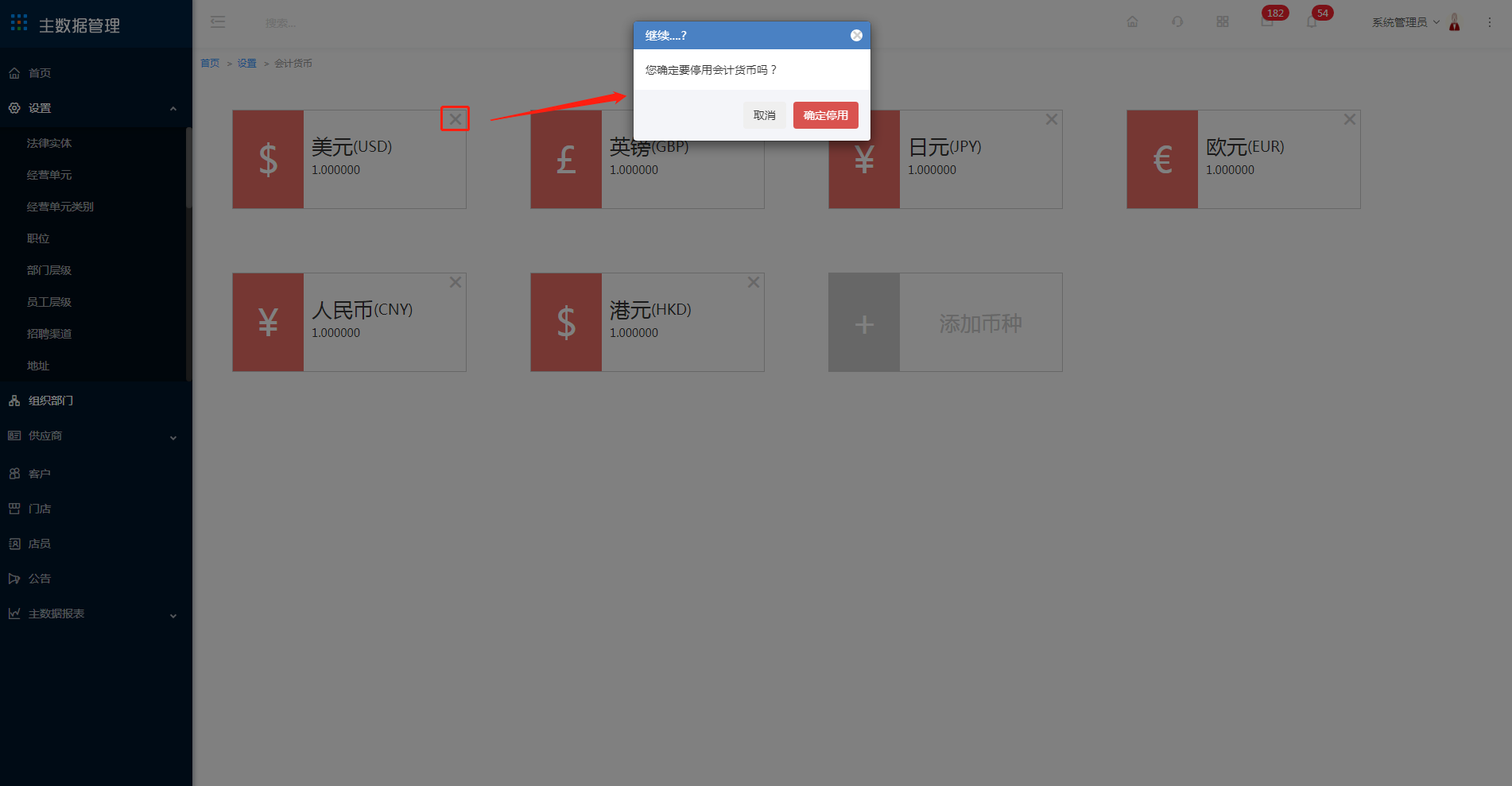Screen dimensions: 1512x786
Task: Collapse the sidebar with hamburger icon
Action: 218,22
